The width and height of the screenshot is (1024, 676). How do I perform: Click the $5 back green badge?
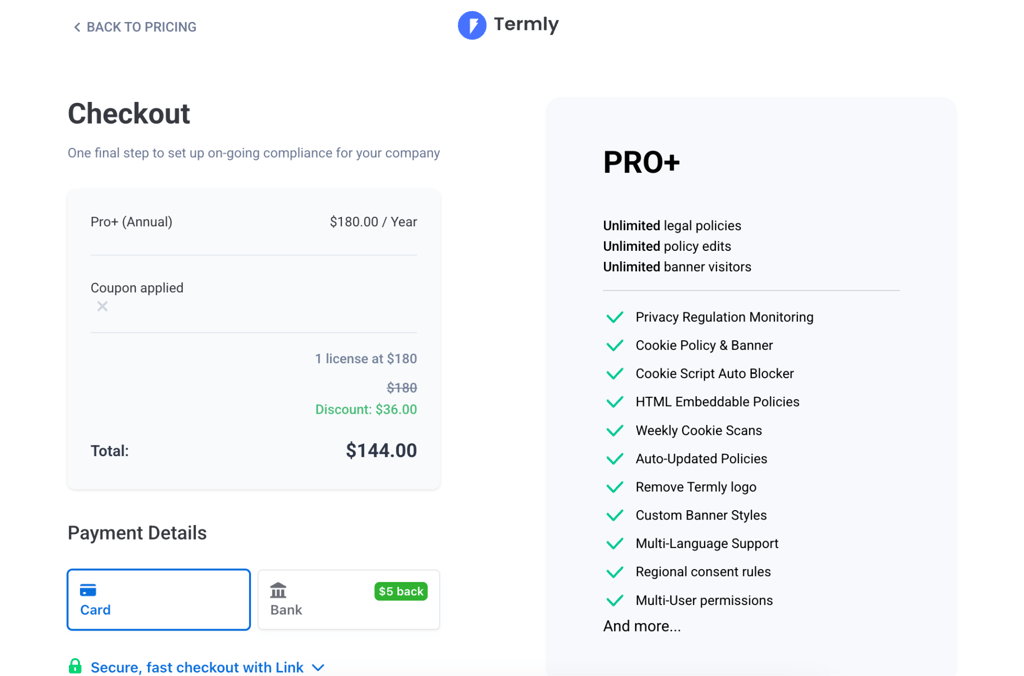coord(401,591)
